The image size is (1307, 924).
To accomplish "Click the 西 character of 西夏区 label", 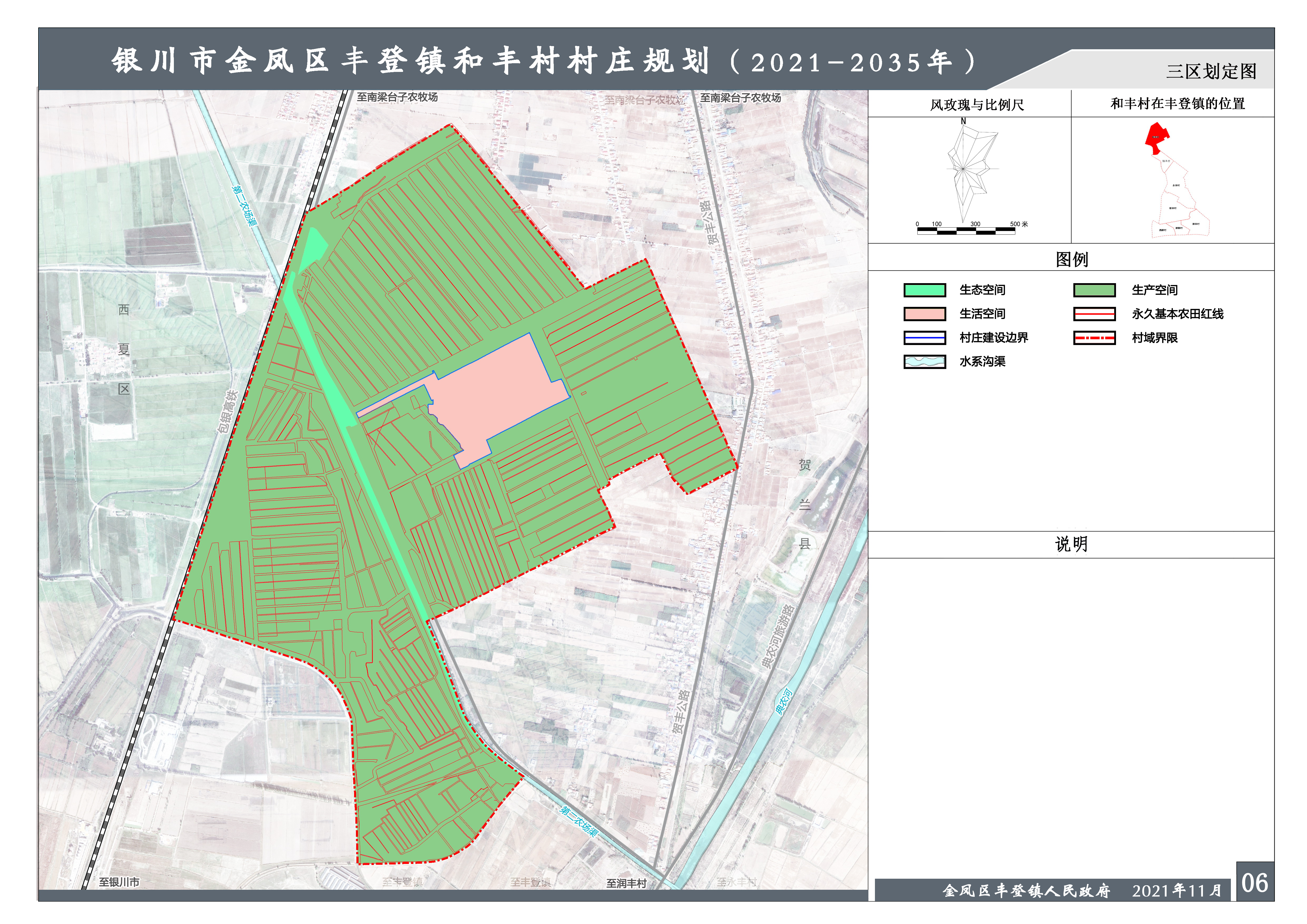I will (x=124, y=310).
